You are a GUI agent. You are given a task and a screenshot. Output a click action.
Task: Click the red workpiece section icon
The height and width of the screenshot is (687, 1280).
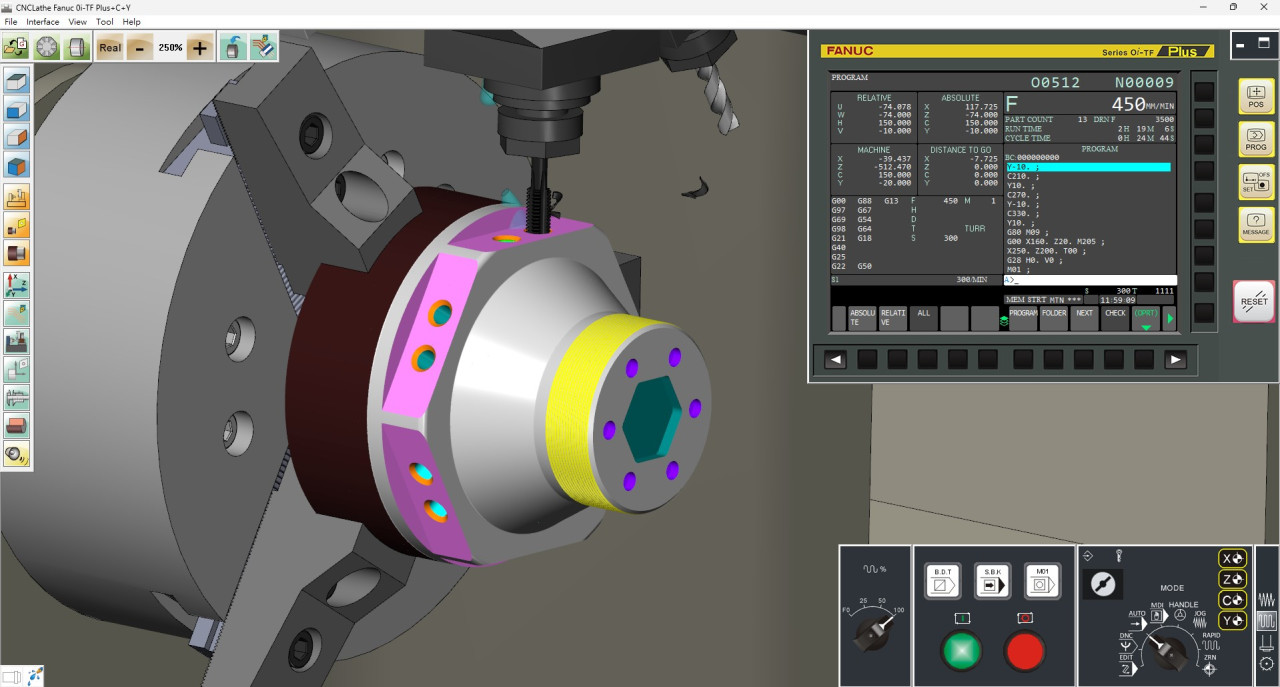point(17,426)
